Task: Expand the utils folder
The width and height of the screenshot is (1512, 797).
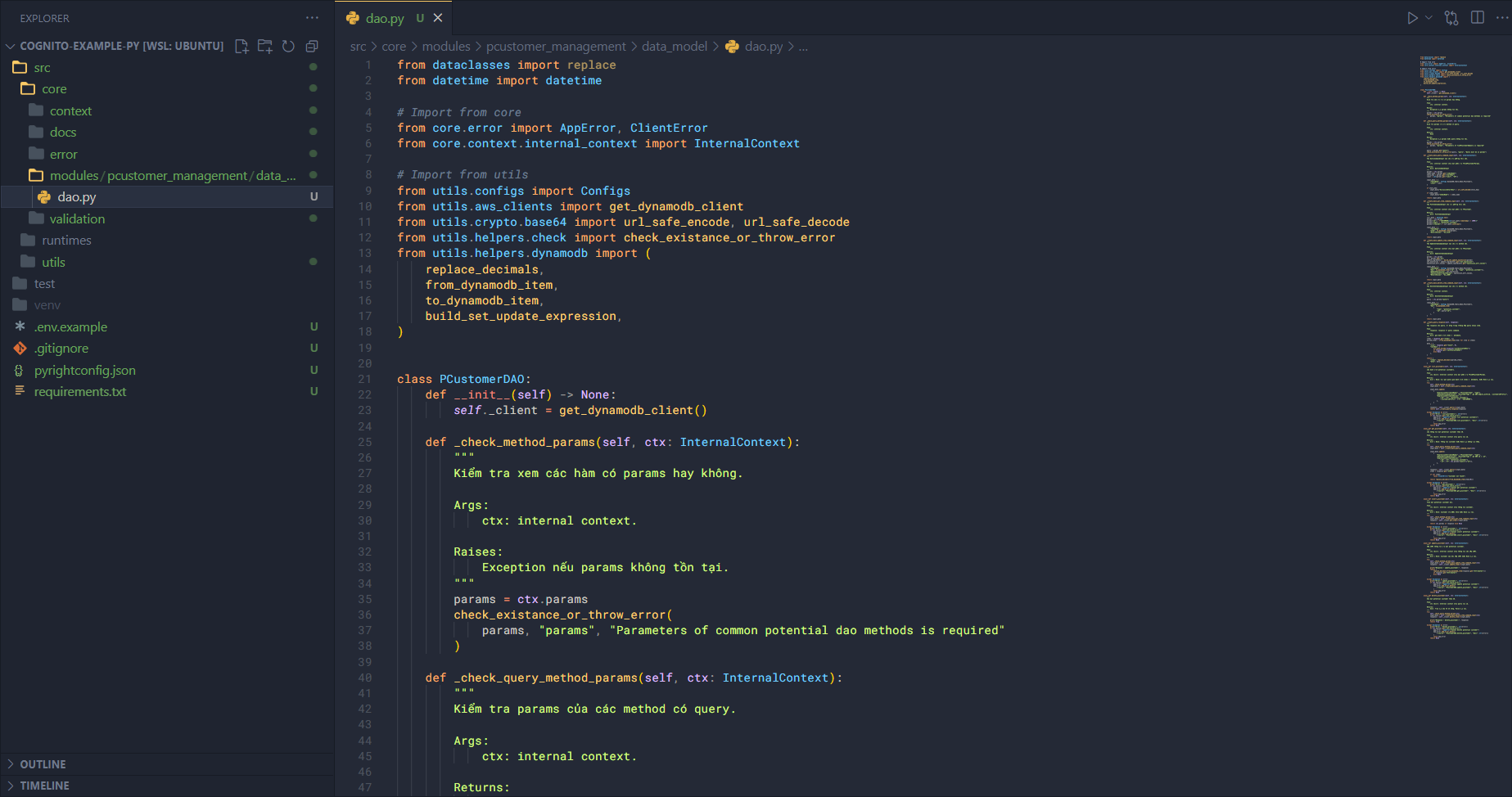Action: click(53, 262)
